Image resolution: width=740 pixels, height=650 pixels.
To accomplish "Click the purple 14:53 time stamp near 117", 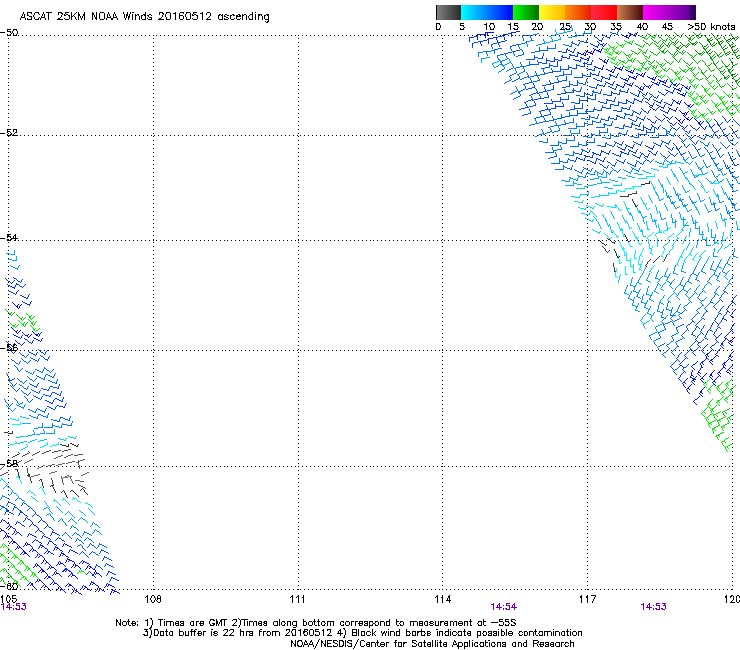I will click(654, 607).
